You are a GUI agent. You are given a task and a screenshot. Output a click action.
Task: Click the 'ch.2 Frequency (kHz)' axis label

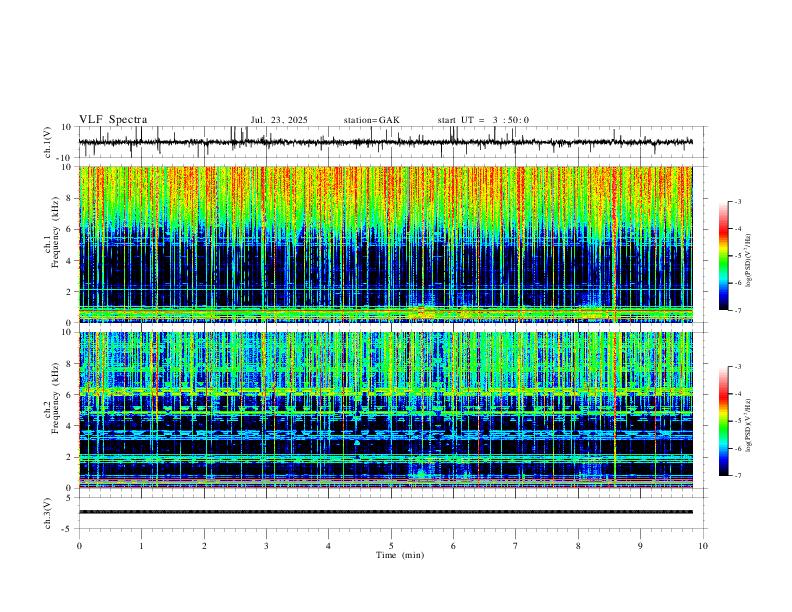tap(52, 398)
